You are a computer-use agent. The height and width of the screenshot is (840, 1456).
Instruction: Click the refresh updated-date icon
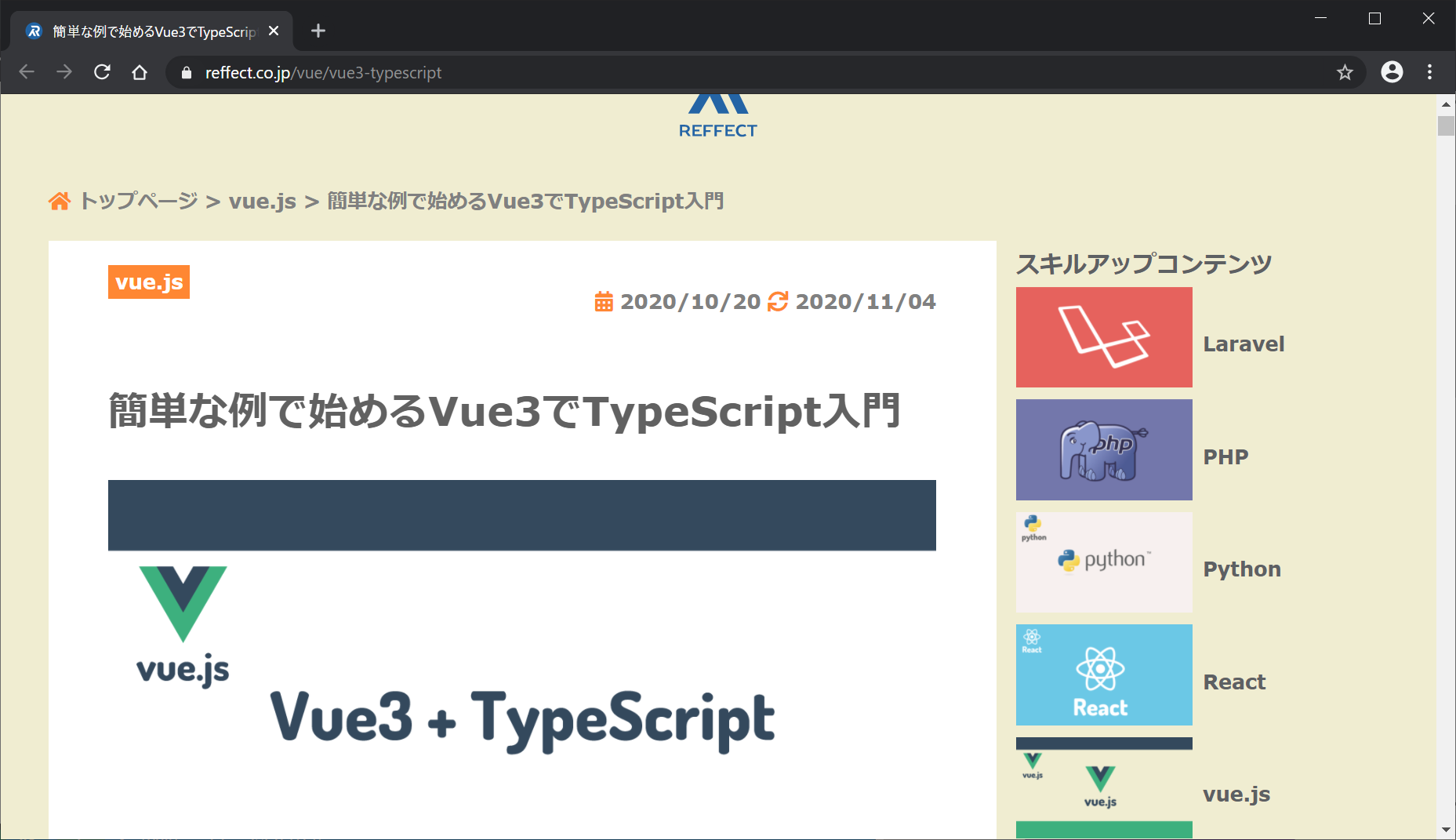[x=778, y=302]
